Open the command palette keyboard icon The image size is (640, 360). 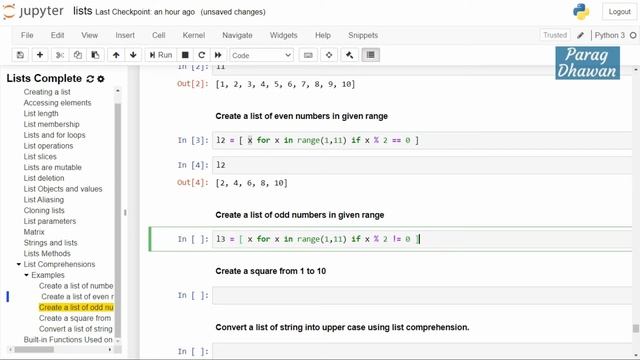tap(308, 55)
